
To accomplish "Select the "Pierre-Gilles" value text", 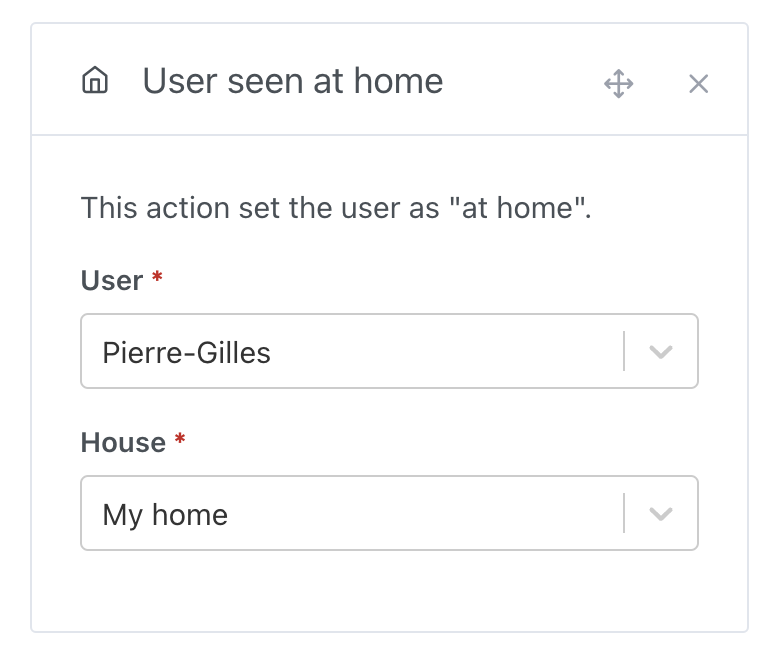I will tap(186, 352).
